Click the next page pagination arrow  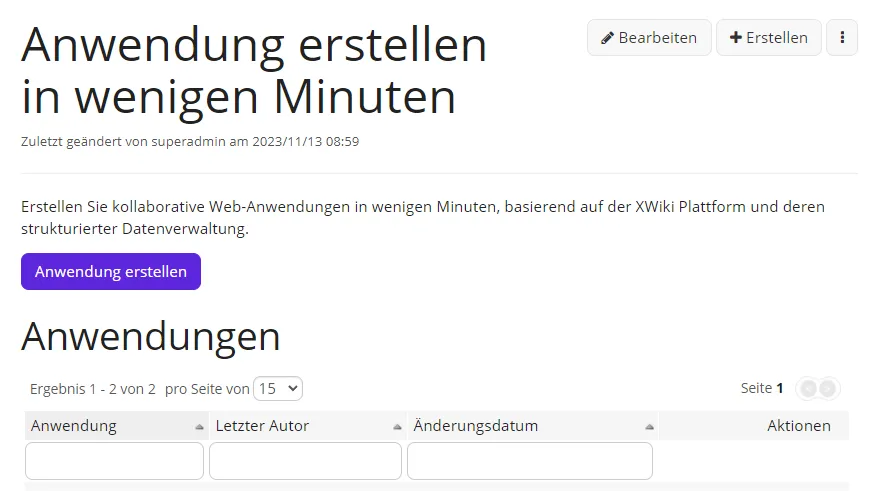[828, 388]
